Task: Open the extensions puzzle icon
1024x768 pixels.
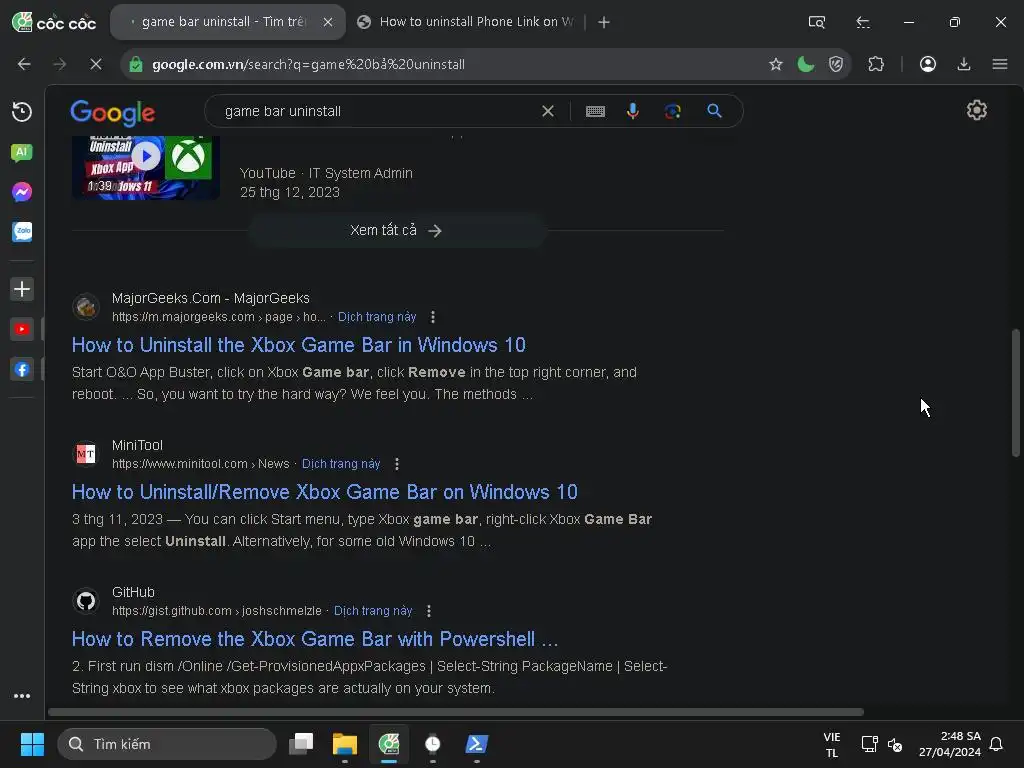Action: pyautogui.click(x=876, y=64)
